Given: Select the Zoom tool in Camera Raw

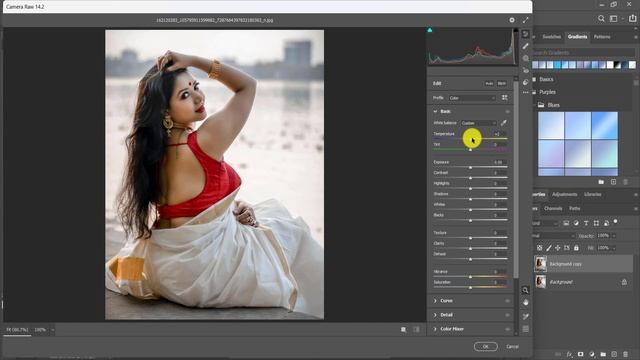Looking at the screenshot, I should point(526,290).
